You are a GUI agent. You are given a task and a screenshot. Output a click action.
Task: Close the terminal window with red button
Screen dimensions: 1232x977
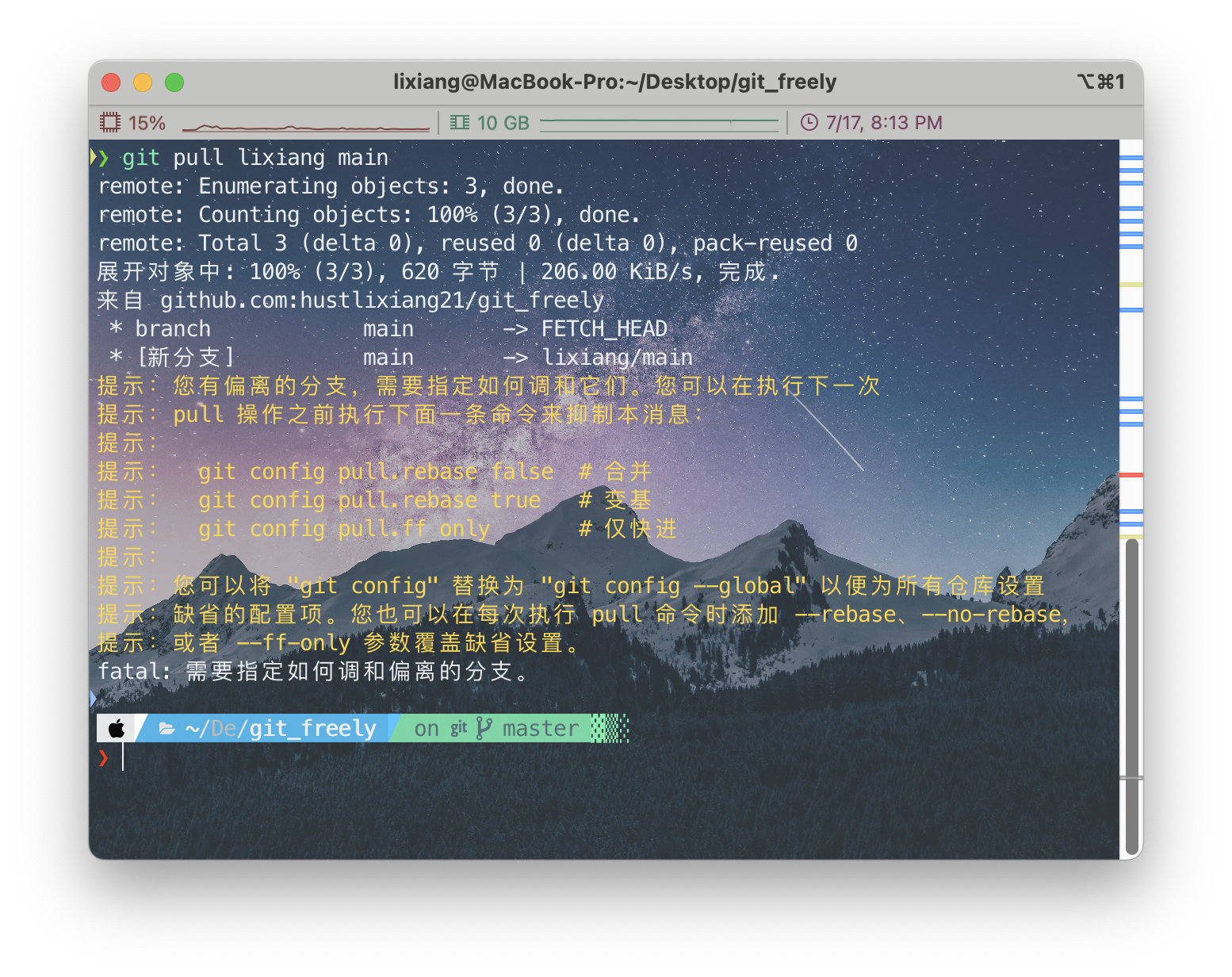[x=111, y=82]
